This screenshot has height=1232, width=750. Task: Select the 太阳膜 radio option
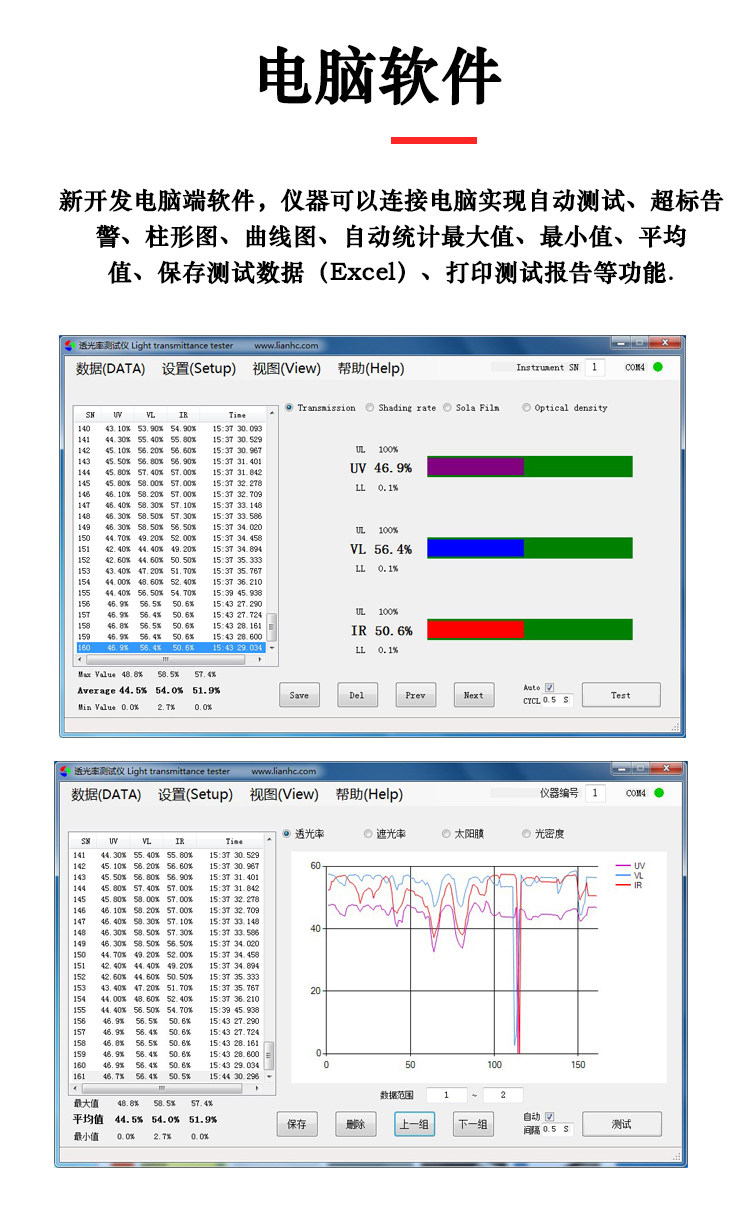(446, 834)
